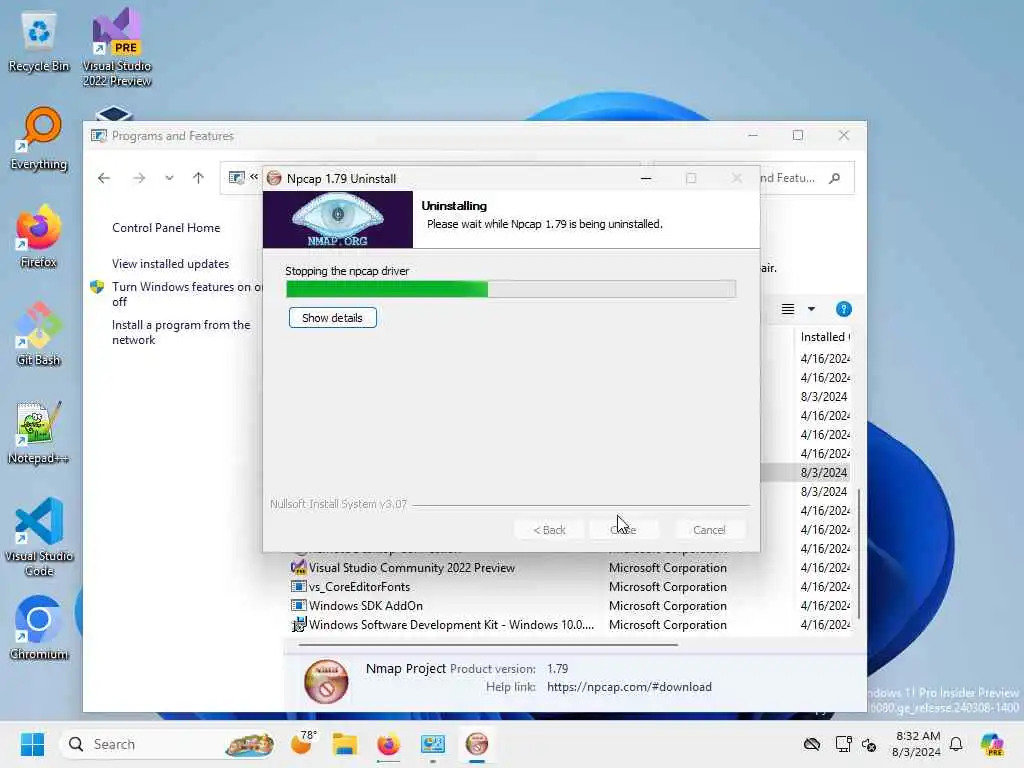Click the Control Panel address bar icon
The width and height of the screenshot is (1024, 768).
click(x=236, y=178)
